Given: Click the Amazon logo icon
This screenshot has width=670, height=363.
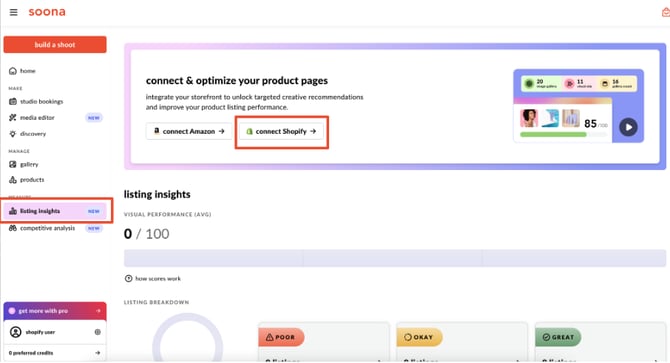Looking at the screenshot, I should pos(157,131).
